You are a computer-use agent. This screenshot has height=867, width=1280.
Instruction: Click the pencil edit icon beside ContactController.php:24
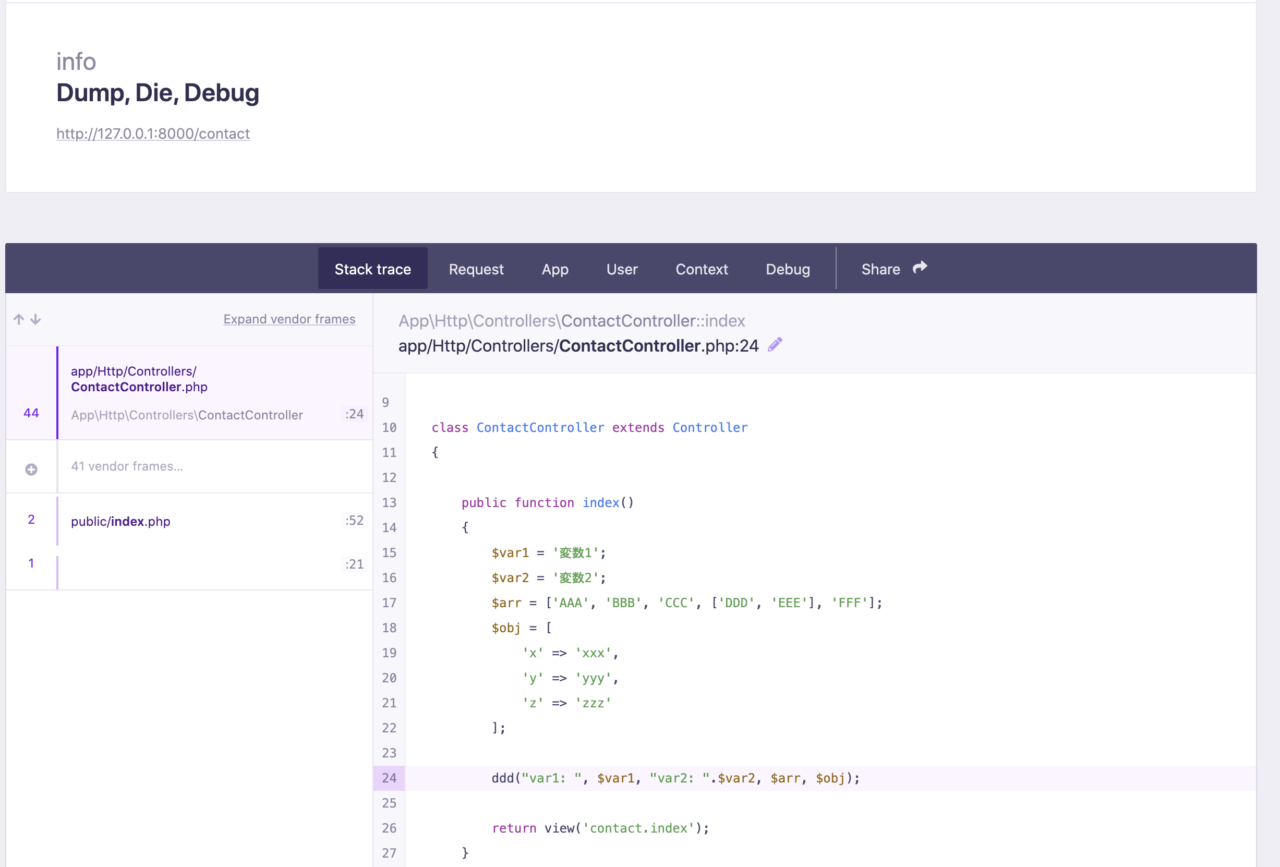click(x=775, y=345)
